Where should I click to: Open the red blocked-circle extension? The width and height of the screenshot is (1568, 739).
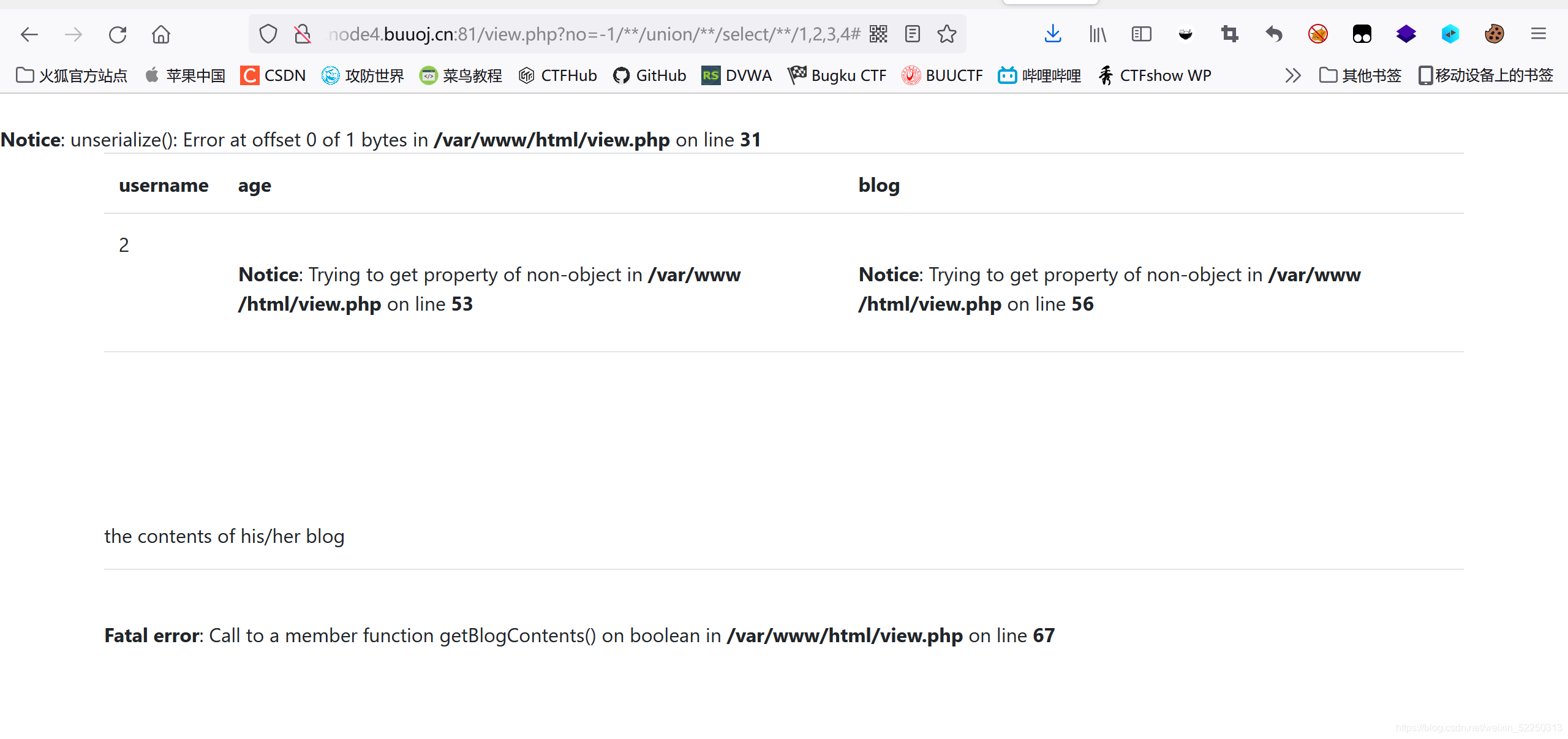[1318, 34]
